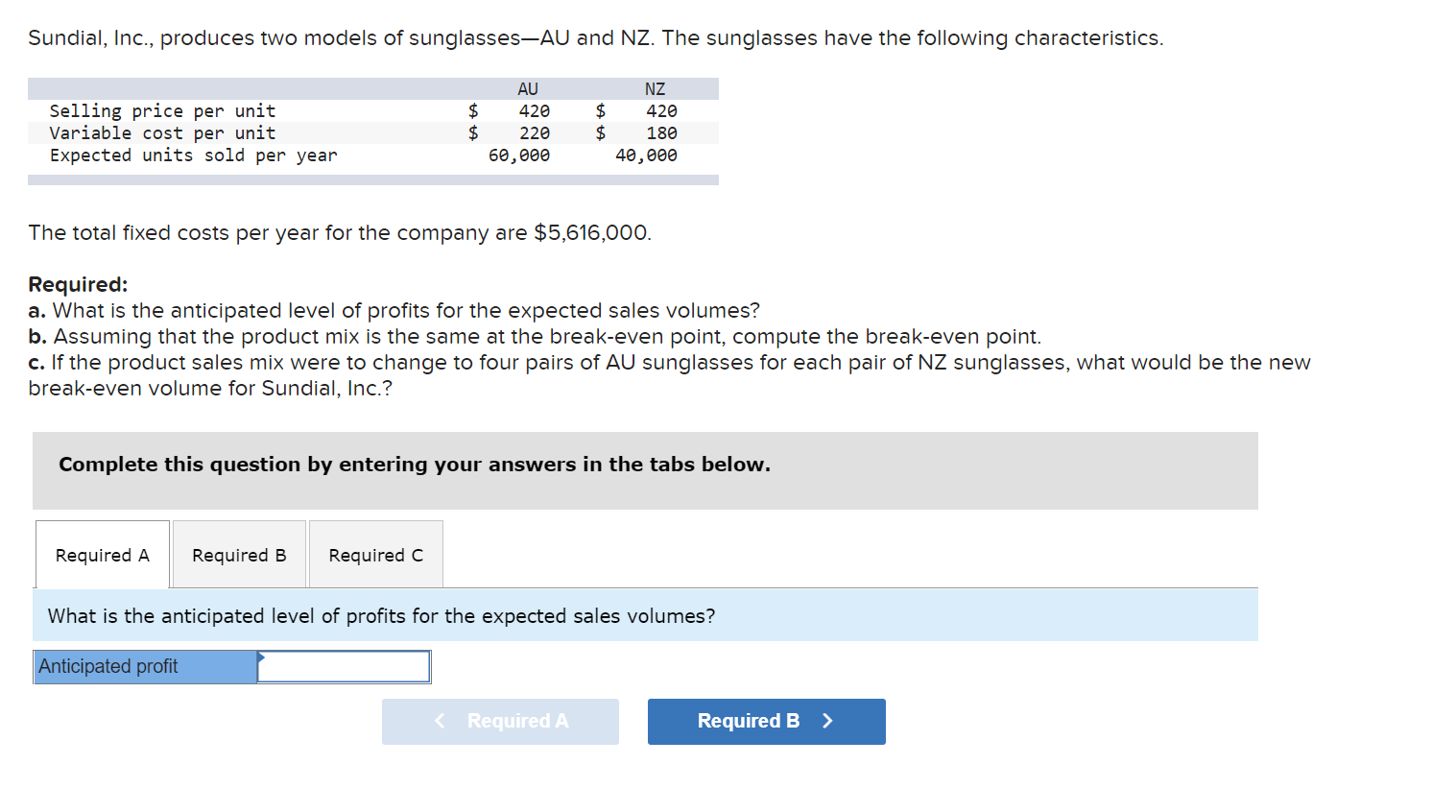Select the Variable cost per unit row label
Viewport: 1456px width, 812px height.
(162, 133)
